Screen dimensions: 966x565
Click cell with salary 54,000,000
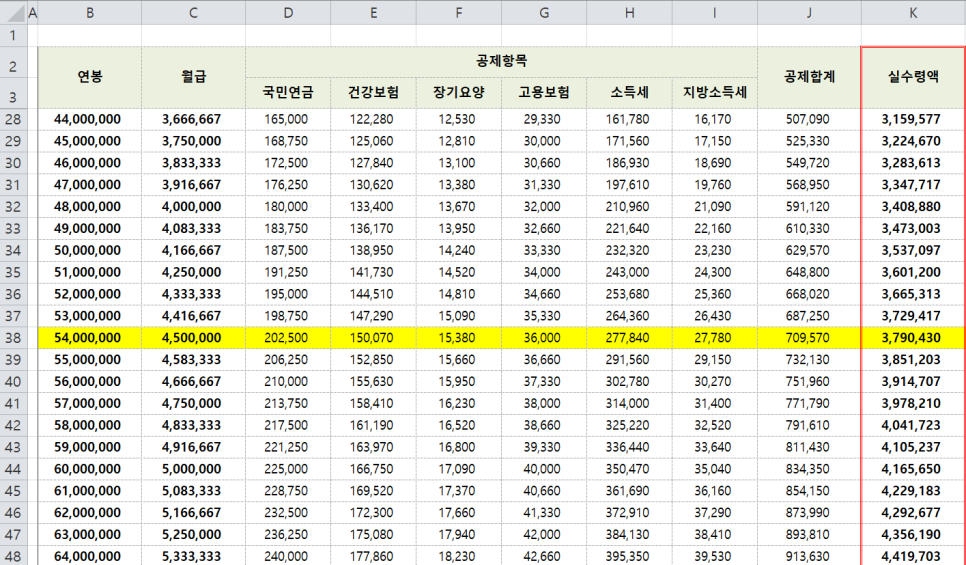(89, 338)
